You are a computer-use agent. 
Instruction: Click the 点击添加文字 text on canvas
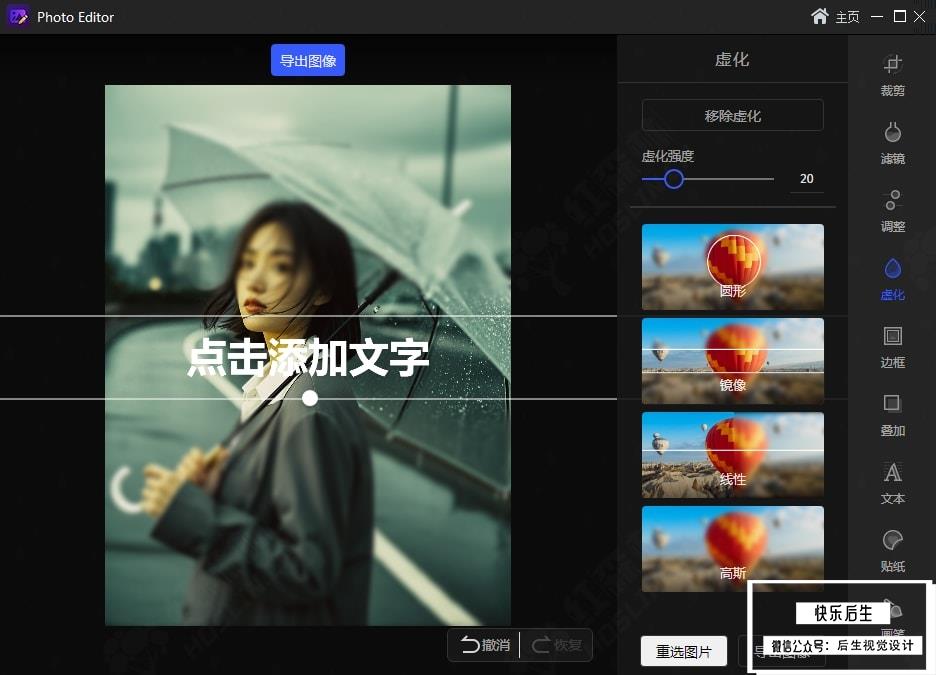308,357
